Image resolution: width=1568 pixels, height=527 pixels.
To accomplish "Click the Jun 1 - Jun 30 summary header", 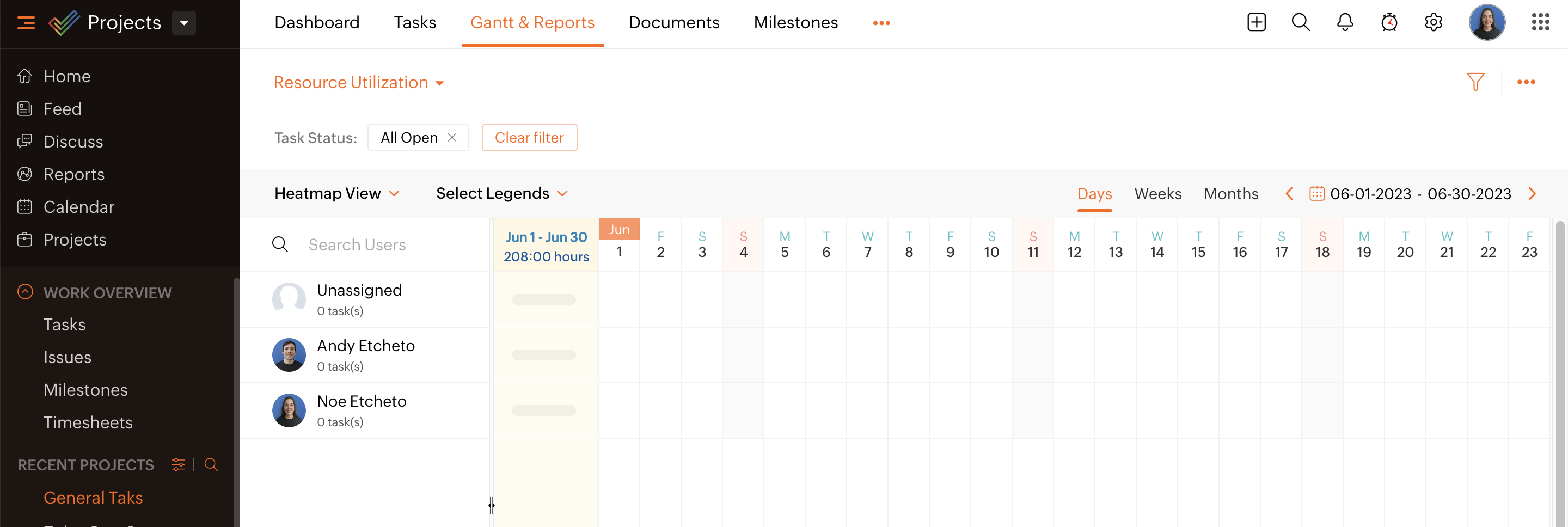I will click(x=546, y=246).
